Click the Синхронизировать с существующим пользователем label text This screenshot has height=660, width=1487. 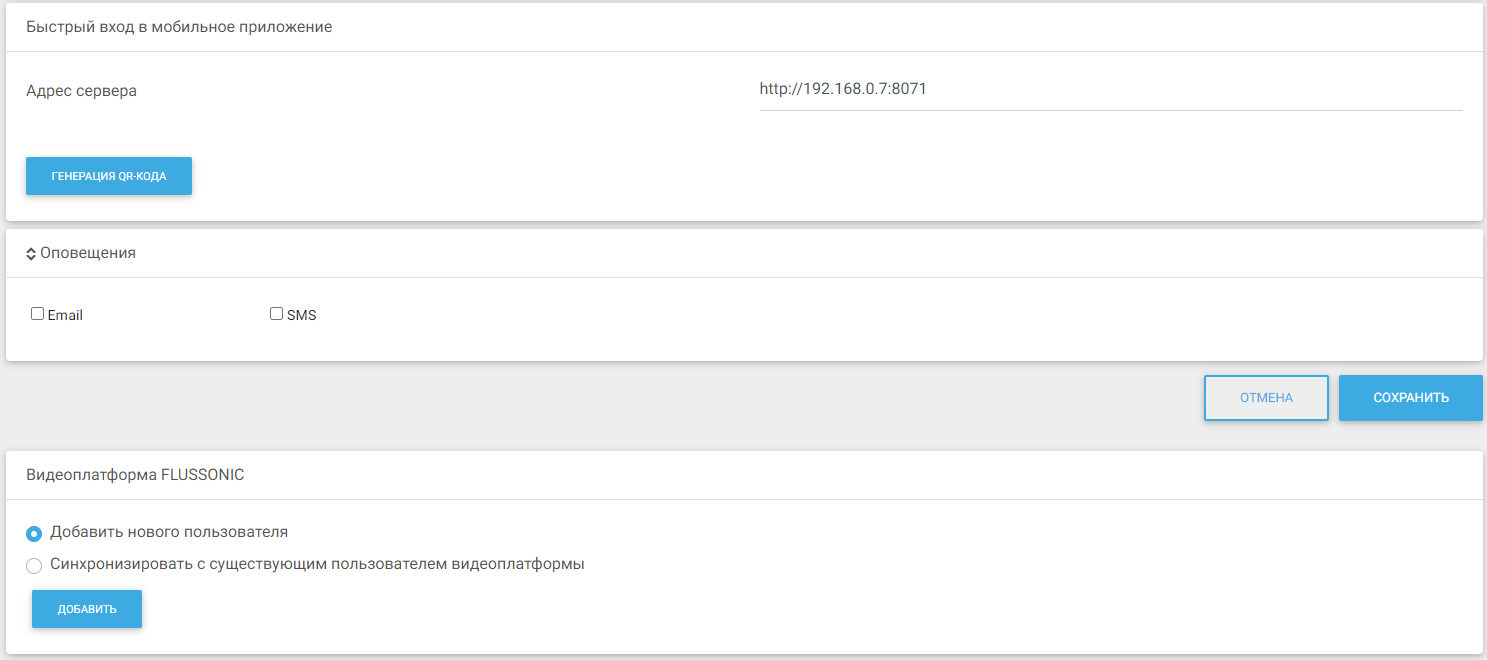point(317,564)
